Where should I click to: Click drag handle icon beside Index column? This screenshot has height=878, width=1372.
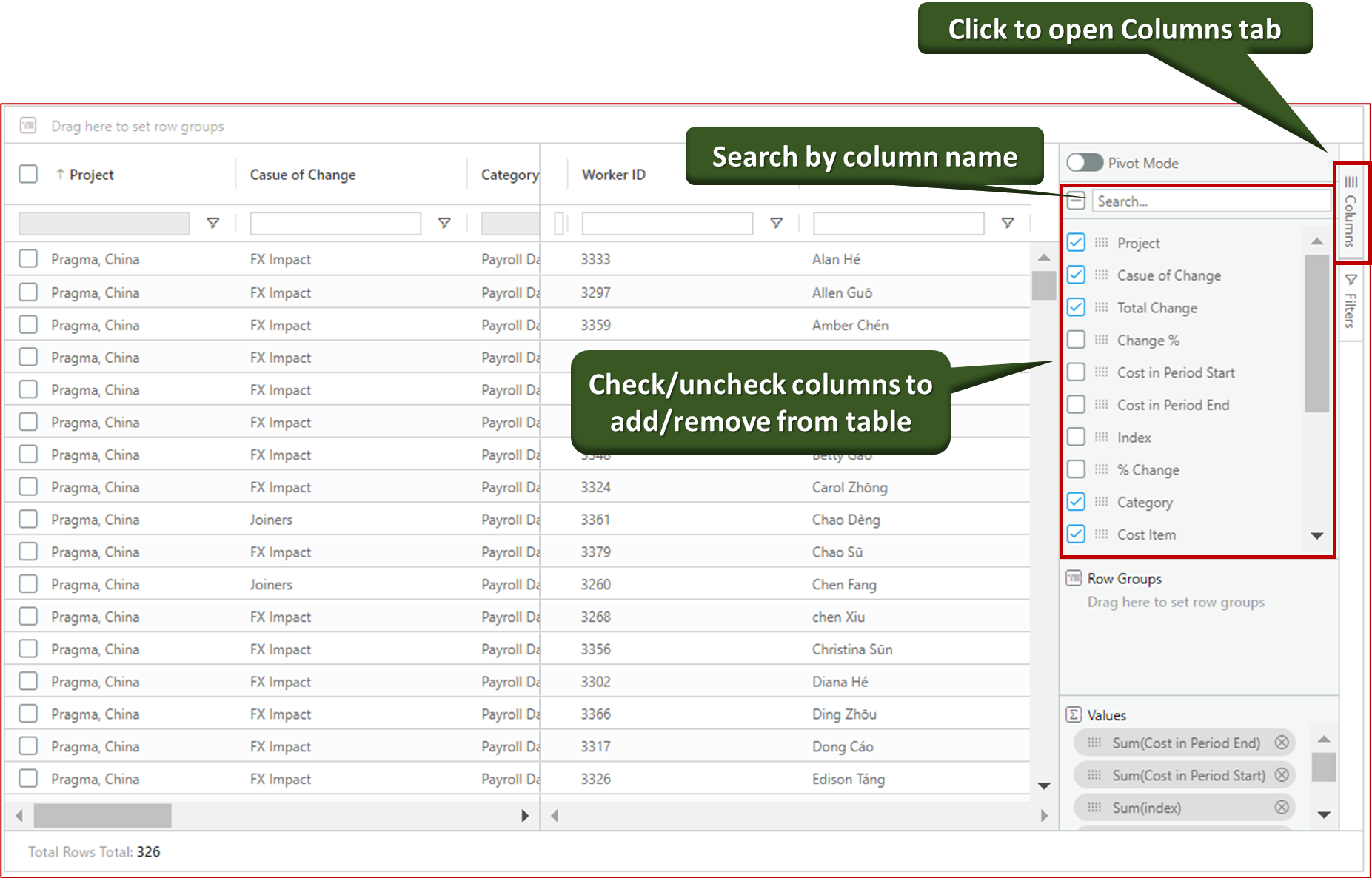point(1102,437)
